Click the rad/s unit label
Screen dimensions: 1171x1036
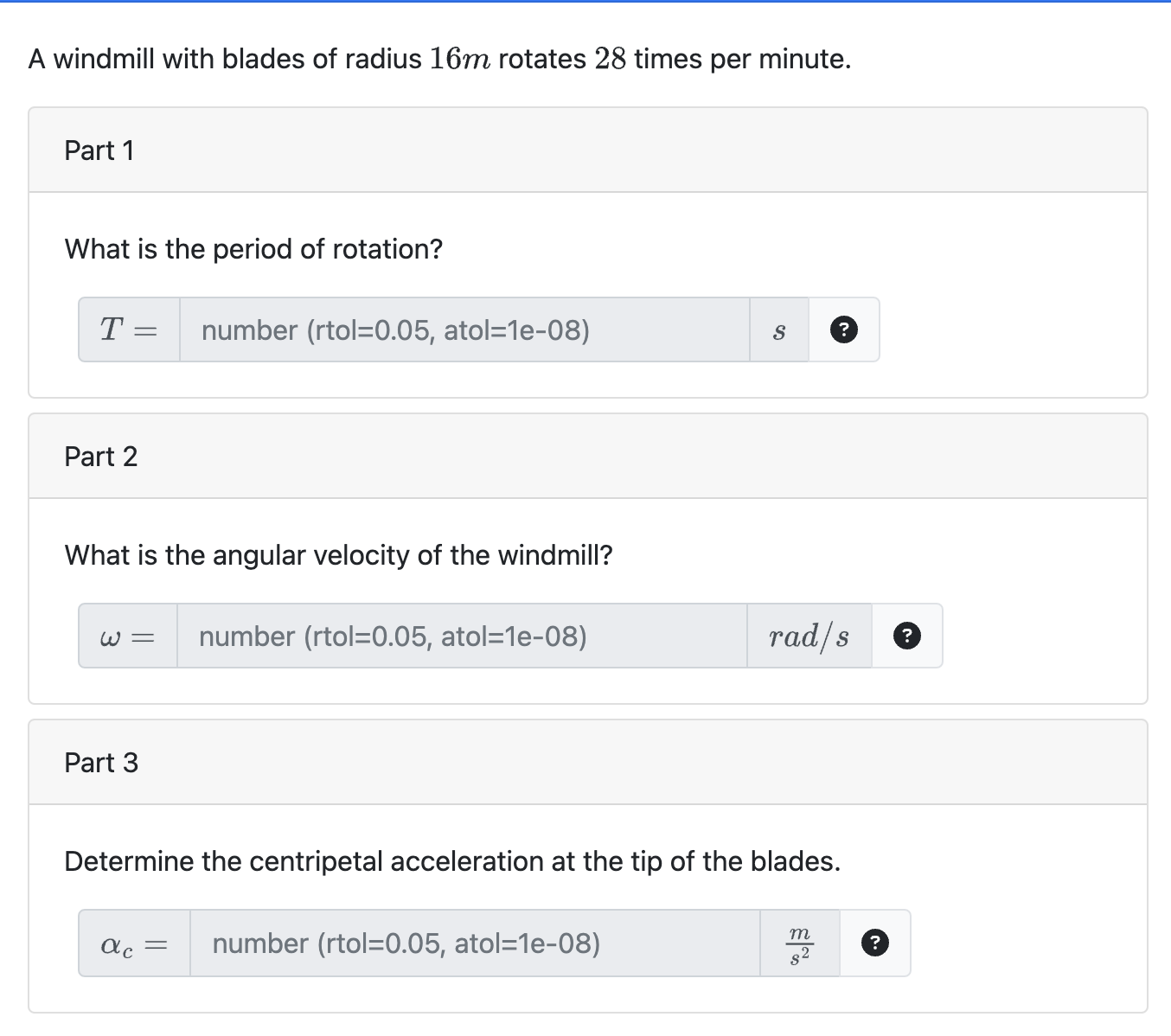click(x=809, y=636)
